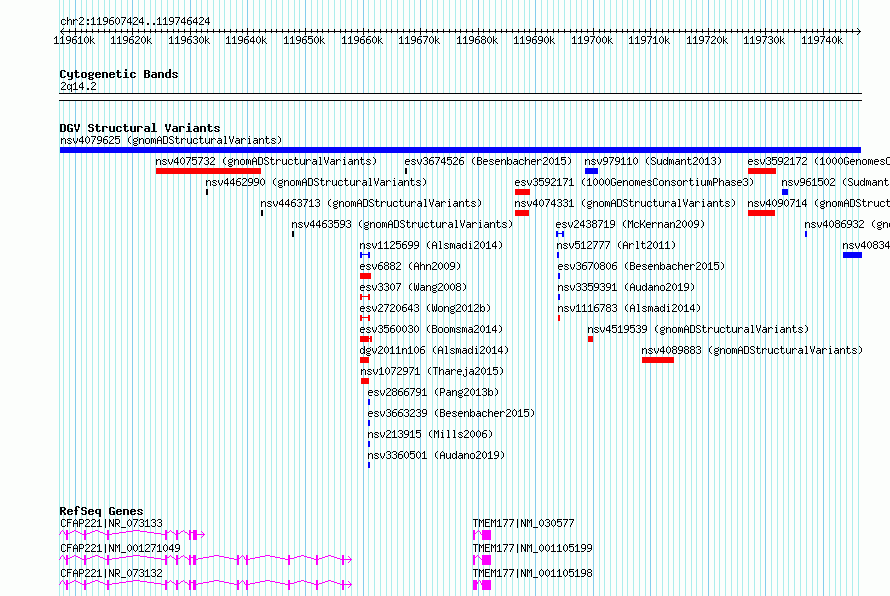
Task: Select the blue nsv979110 variant bar
Action: click(591, 171)
